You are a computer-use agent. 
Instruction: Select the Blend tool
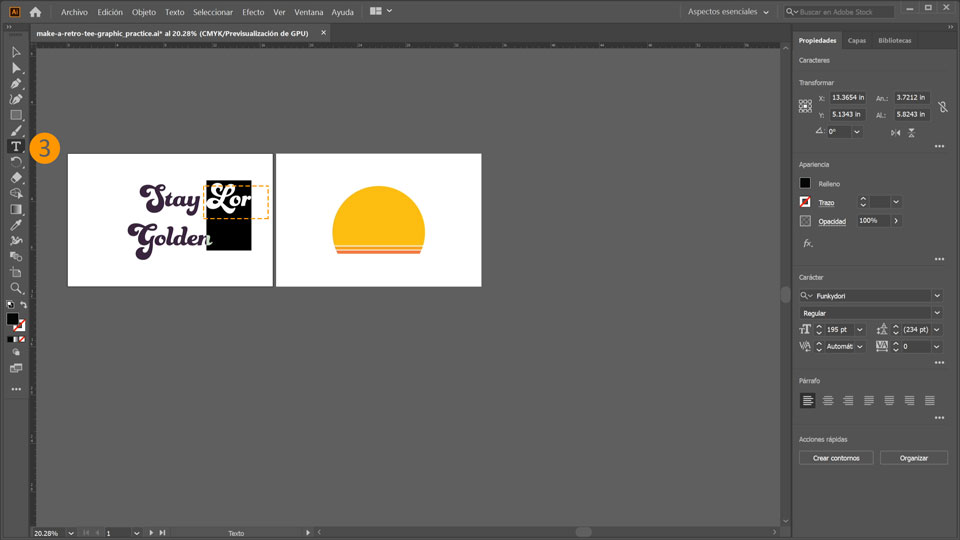click(16, 257)
